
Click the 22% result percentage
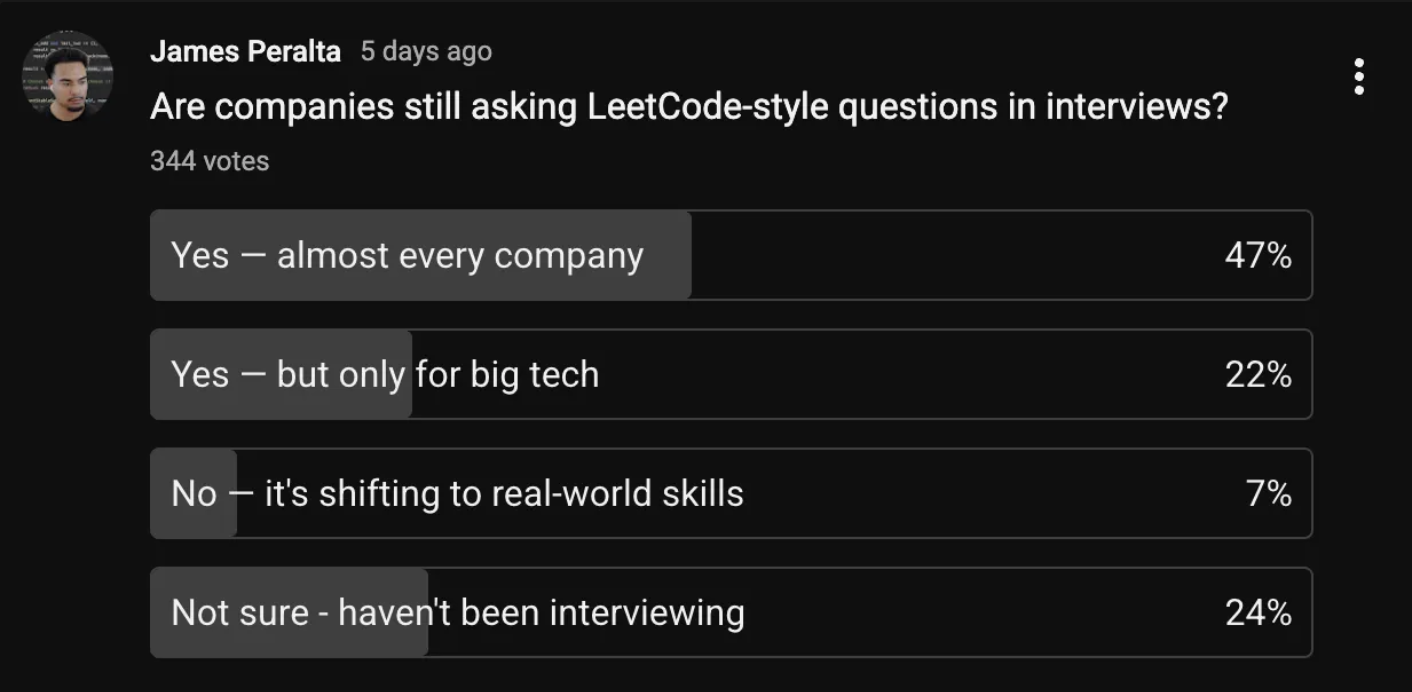click(1258, 375)
